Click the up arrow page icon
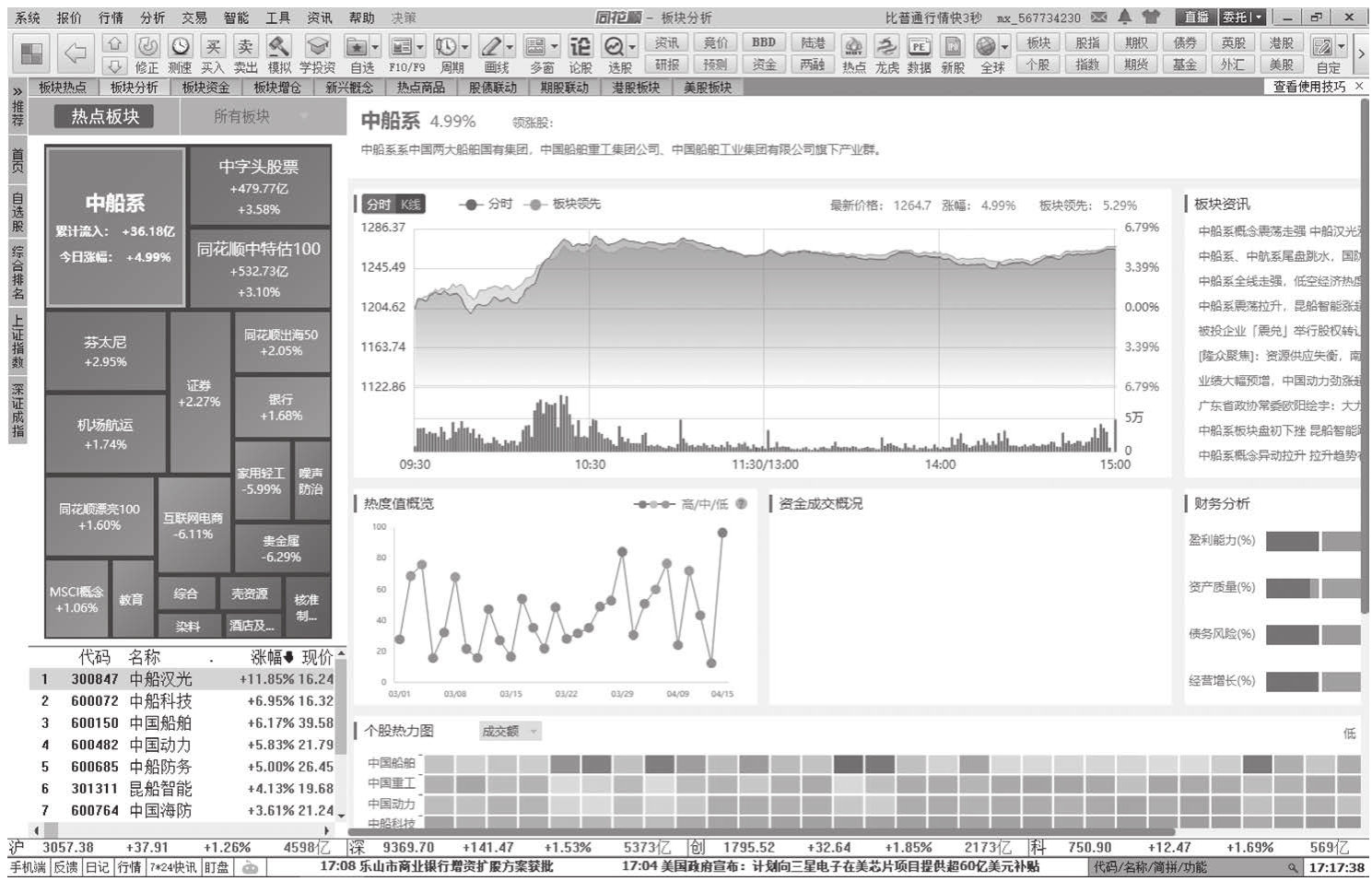The height and width of the screenshot is (881, 1372). point(115,43)
